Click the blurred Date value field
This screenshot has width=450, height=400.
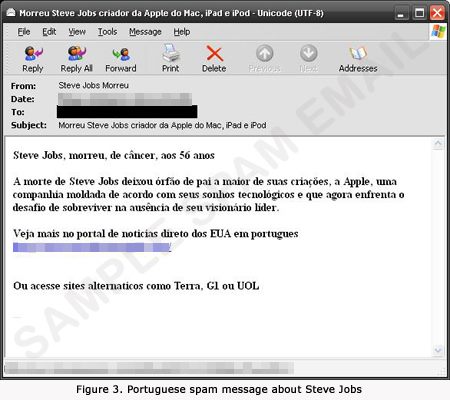click(125, 99)
